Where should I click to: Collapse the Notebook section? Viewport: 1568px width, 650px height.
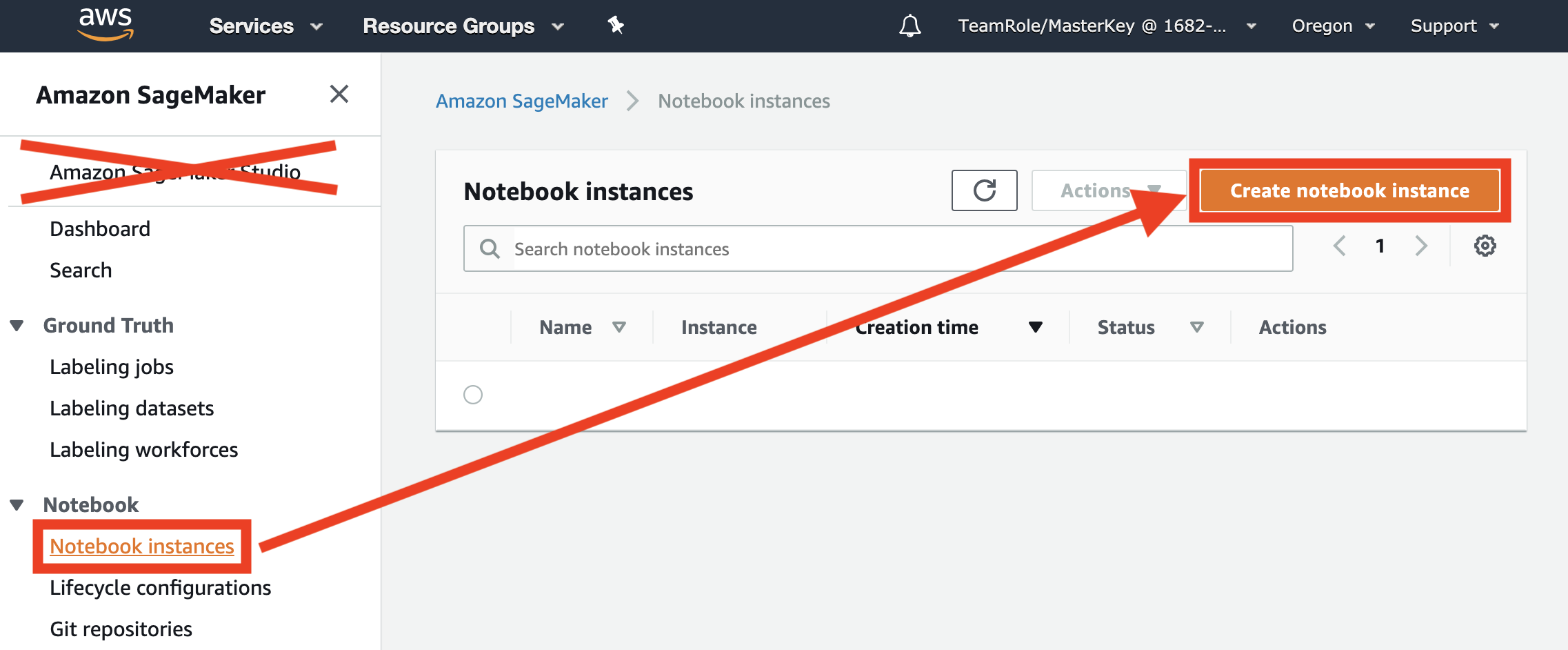[x=17, y=505]
